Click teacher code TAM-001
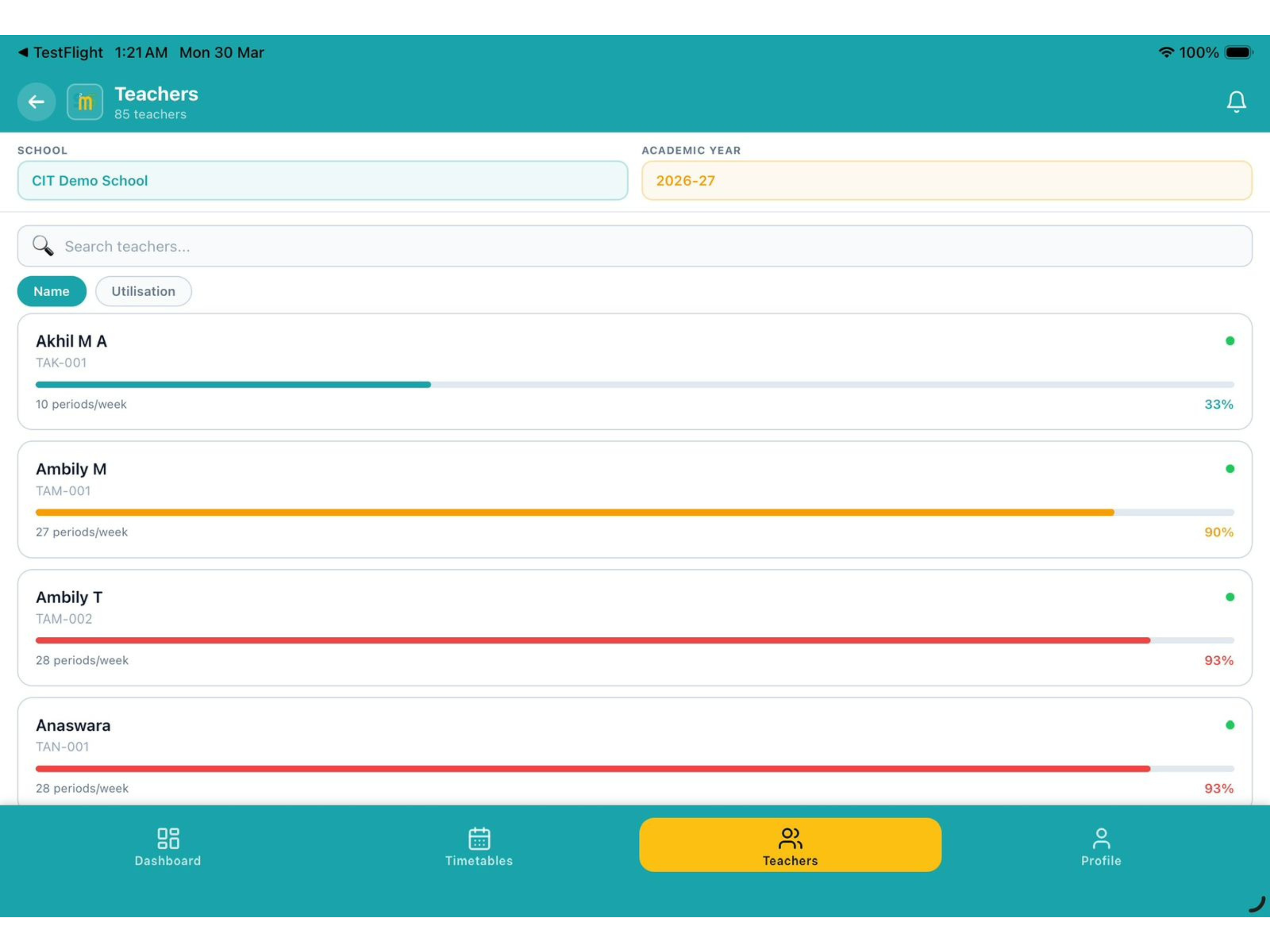This screenshot has width=1270, height=952. (63, 491)
